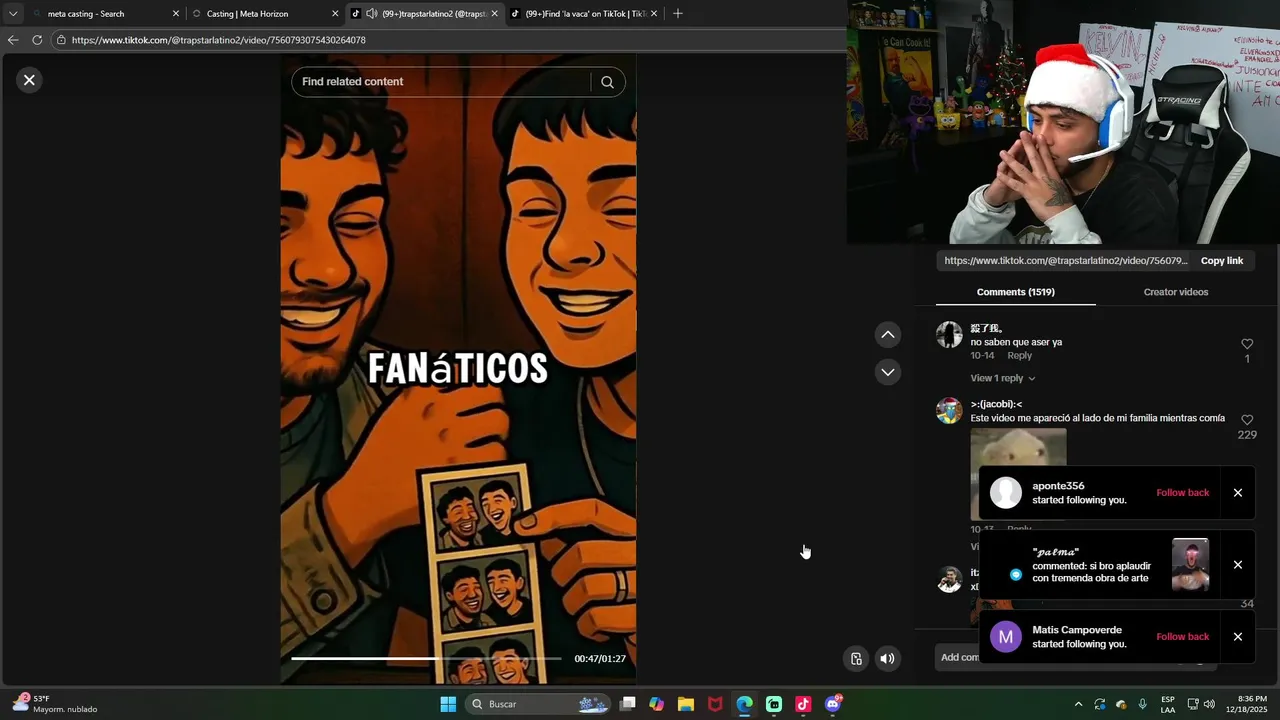Open the green streaming app on the taskbar
Viewport: 1280px width, 720px height.
[774, 704]
